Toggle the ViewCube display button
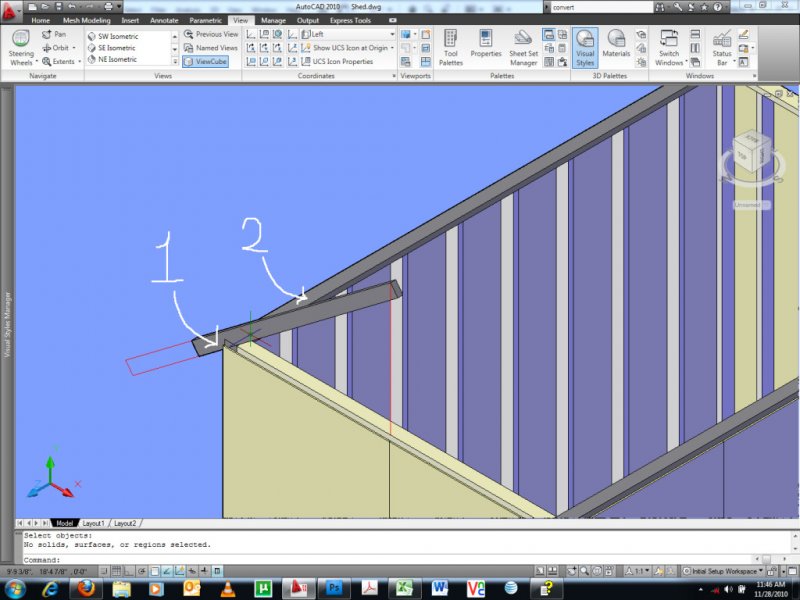800x600 pixels. tap(205, 61)
